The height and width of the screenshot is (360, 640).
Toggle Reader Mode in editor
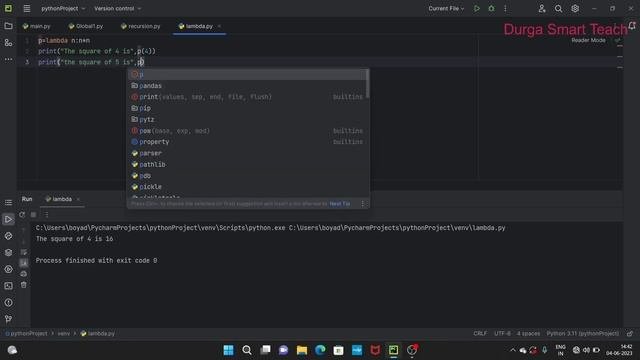pyautogui.click(x=588, y=40)
